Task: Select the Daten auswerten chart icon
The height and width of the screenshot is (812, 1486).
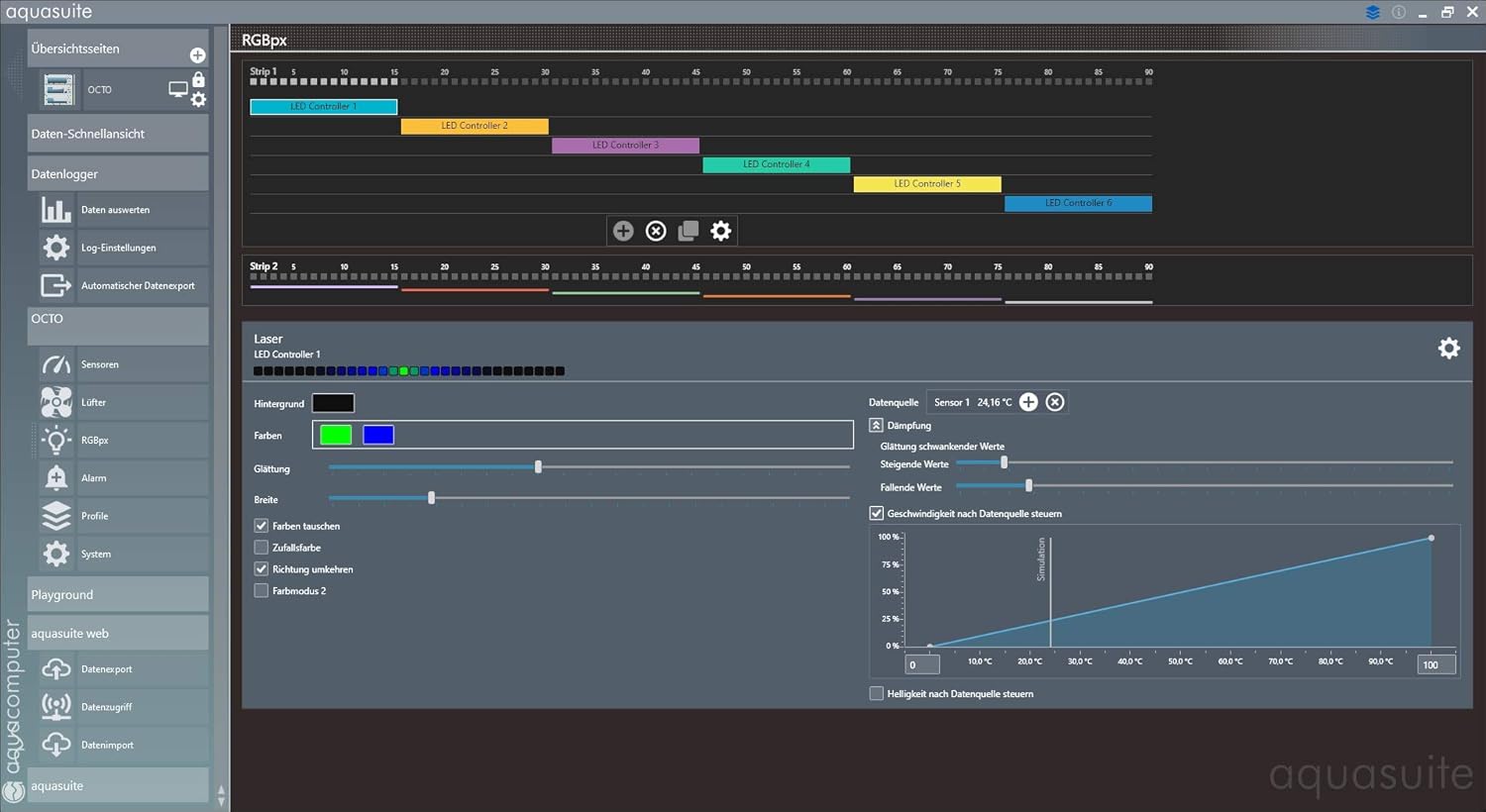Action: coord(56,209)
